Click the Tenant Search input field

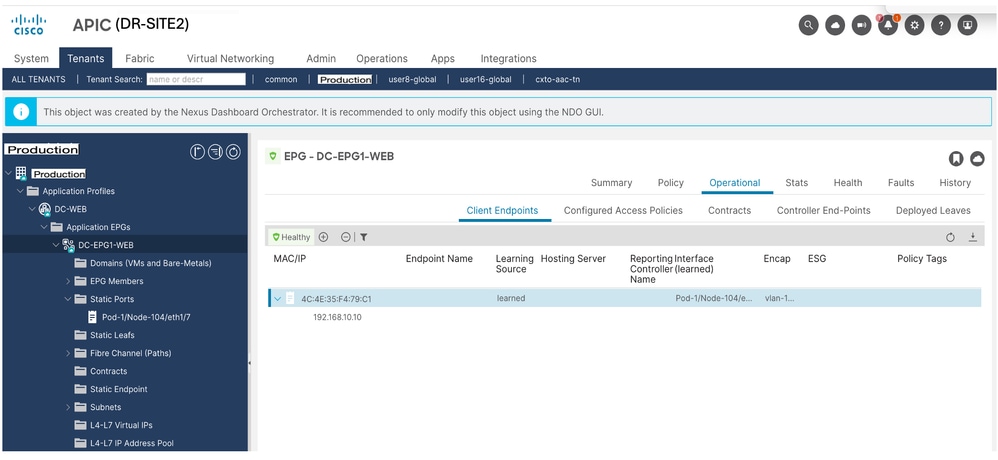196,80
